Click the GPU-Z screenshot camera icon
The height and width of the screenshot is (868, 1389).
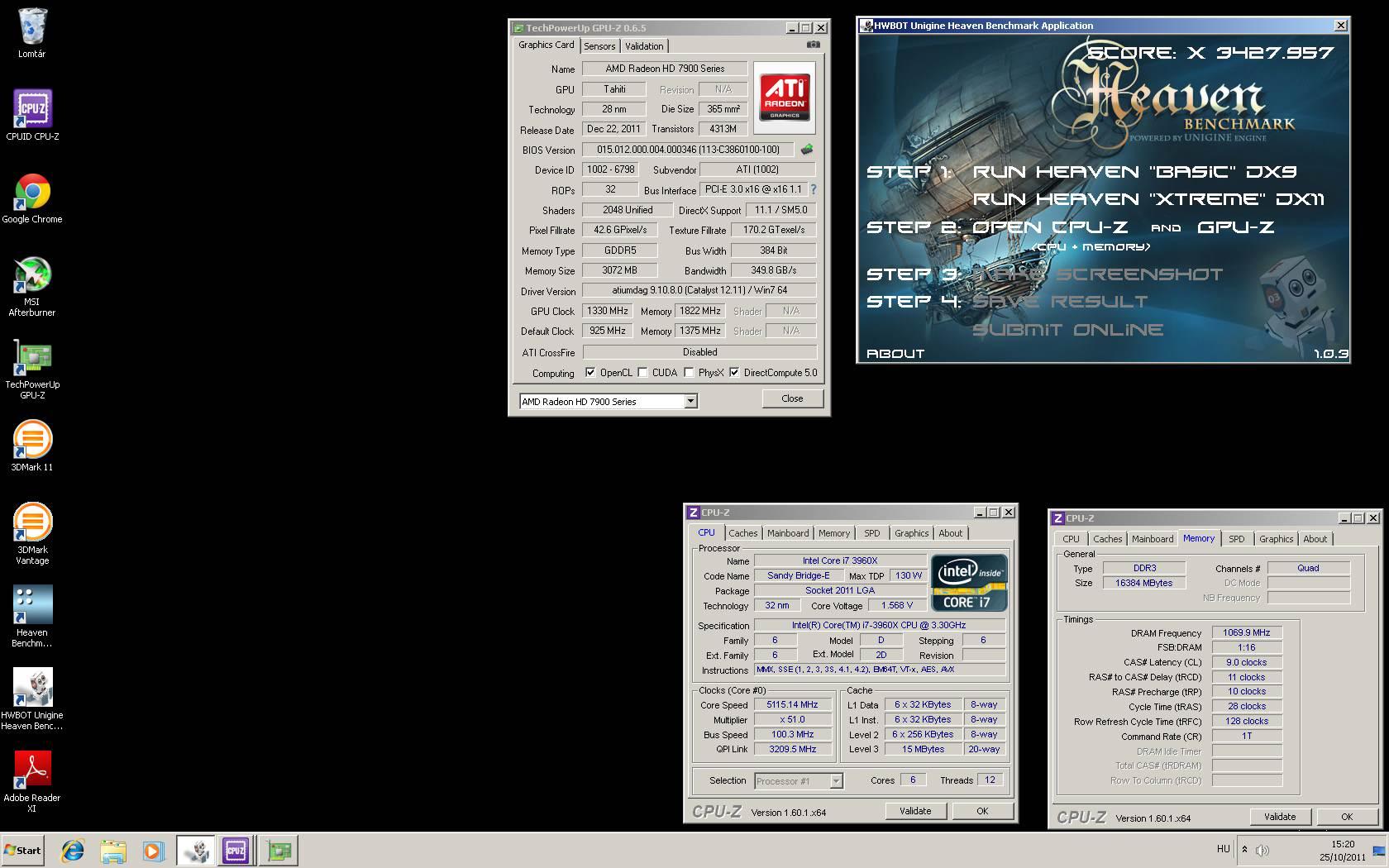(x=814, y=45)
